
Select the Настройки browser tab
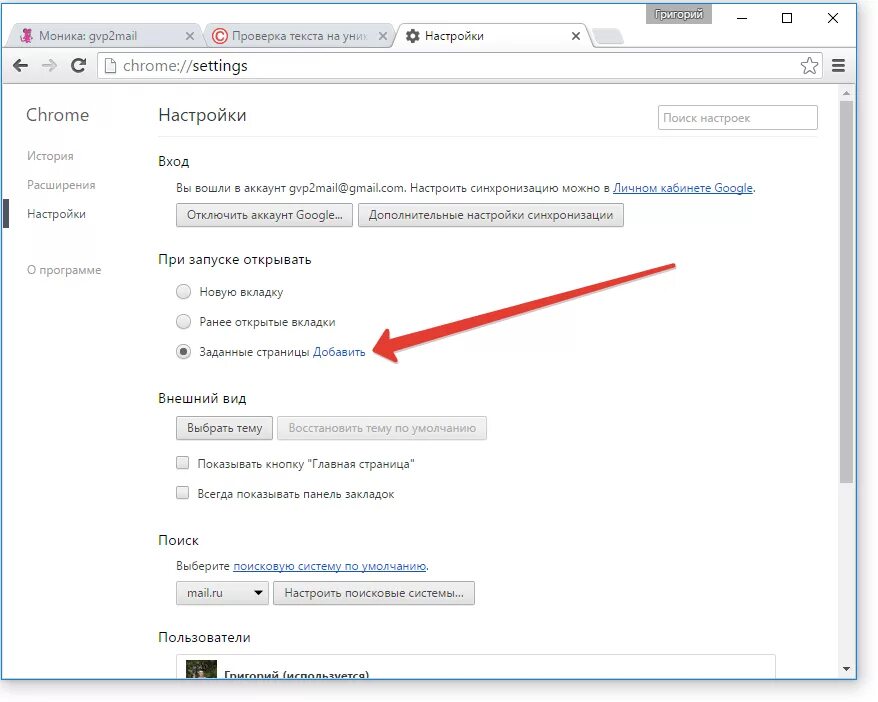tap(491, 36)
